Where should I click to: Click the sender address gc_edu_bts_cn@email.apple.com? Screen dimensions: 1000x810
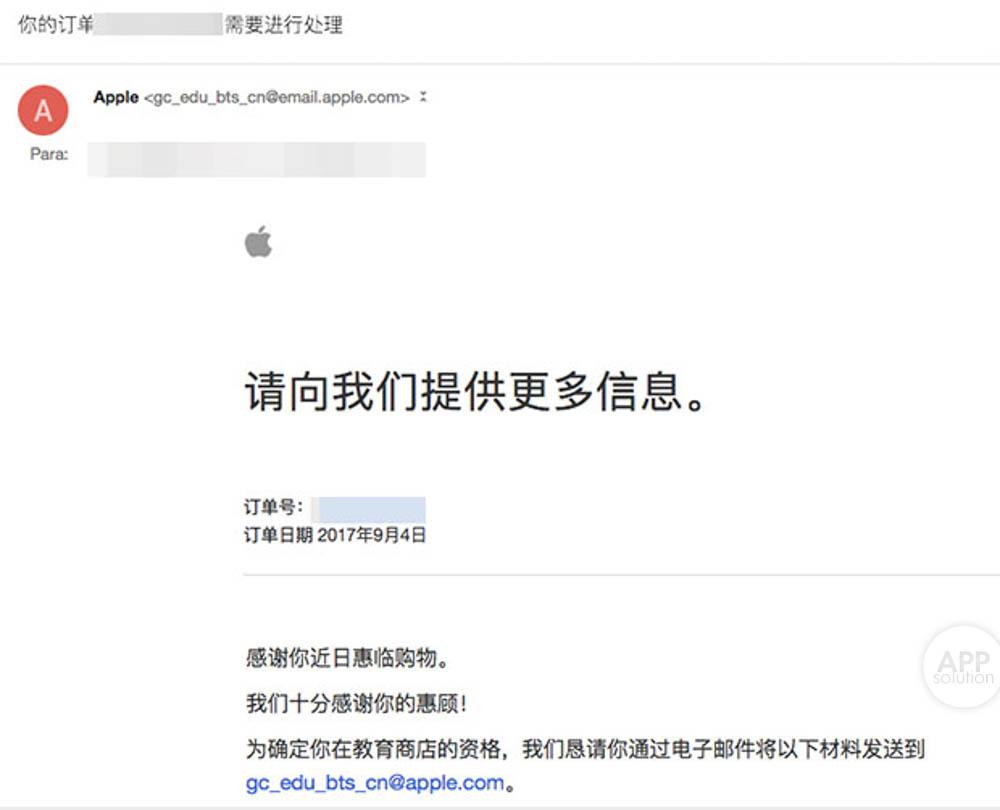pos(277,98)
